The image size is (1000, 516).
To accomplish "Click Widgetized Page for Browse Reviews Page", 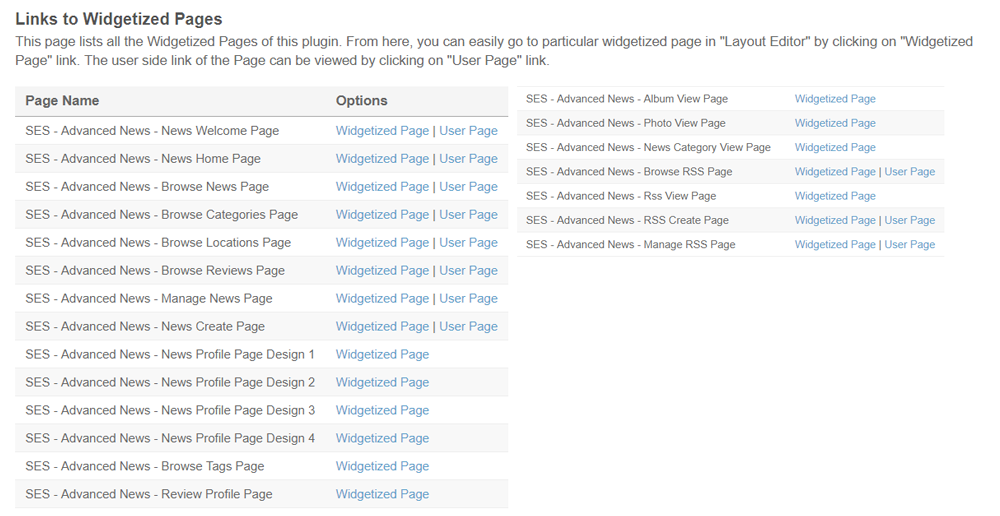I will click(x=382, y=271).
